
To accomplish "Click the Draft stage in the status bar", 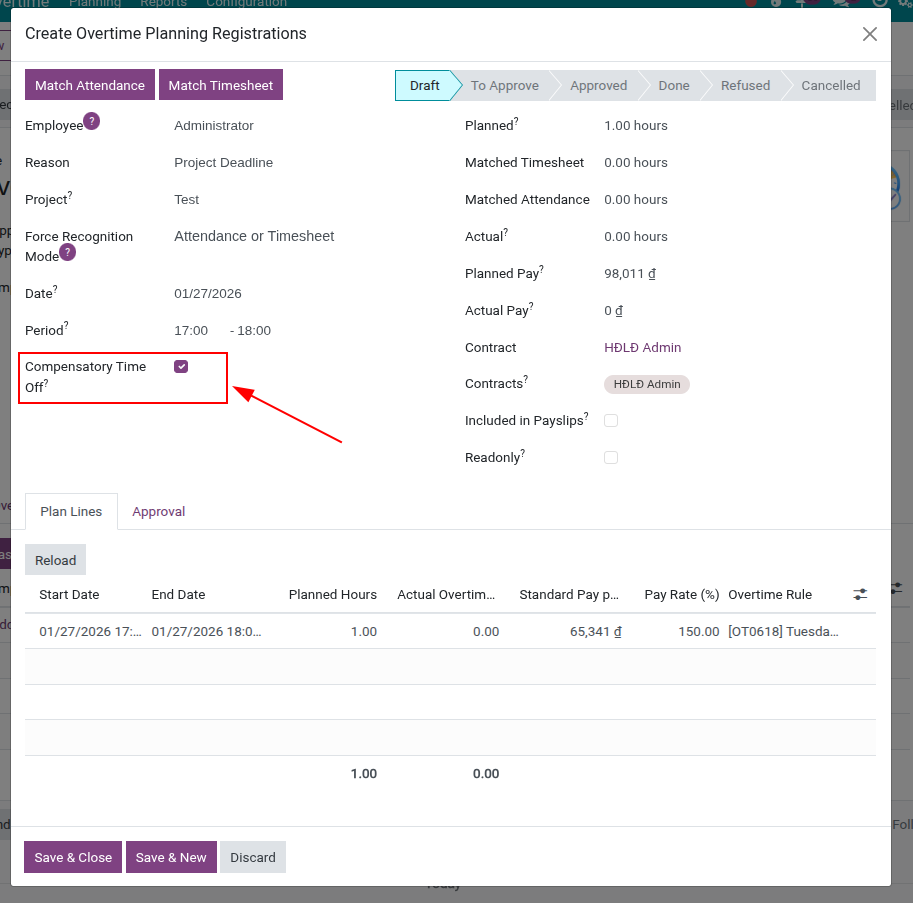I will [424, 85].
